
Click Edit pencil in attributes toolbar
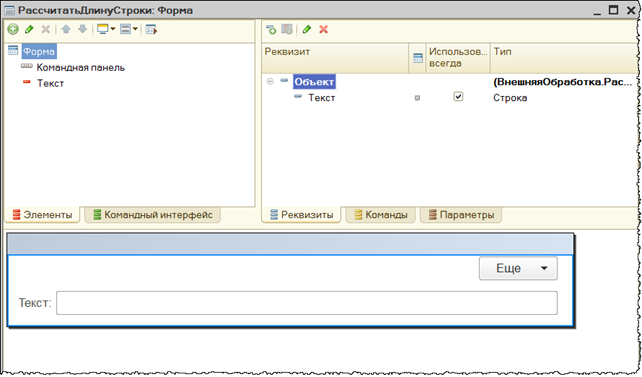tap(307, 29)
